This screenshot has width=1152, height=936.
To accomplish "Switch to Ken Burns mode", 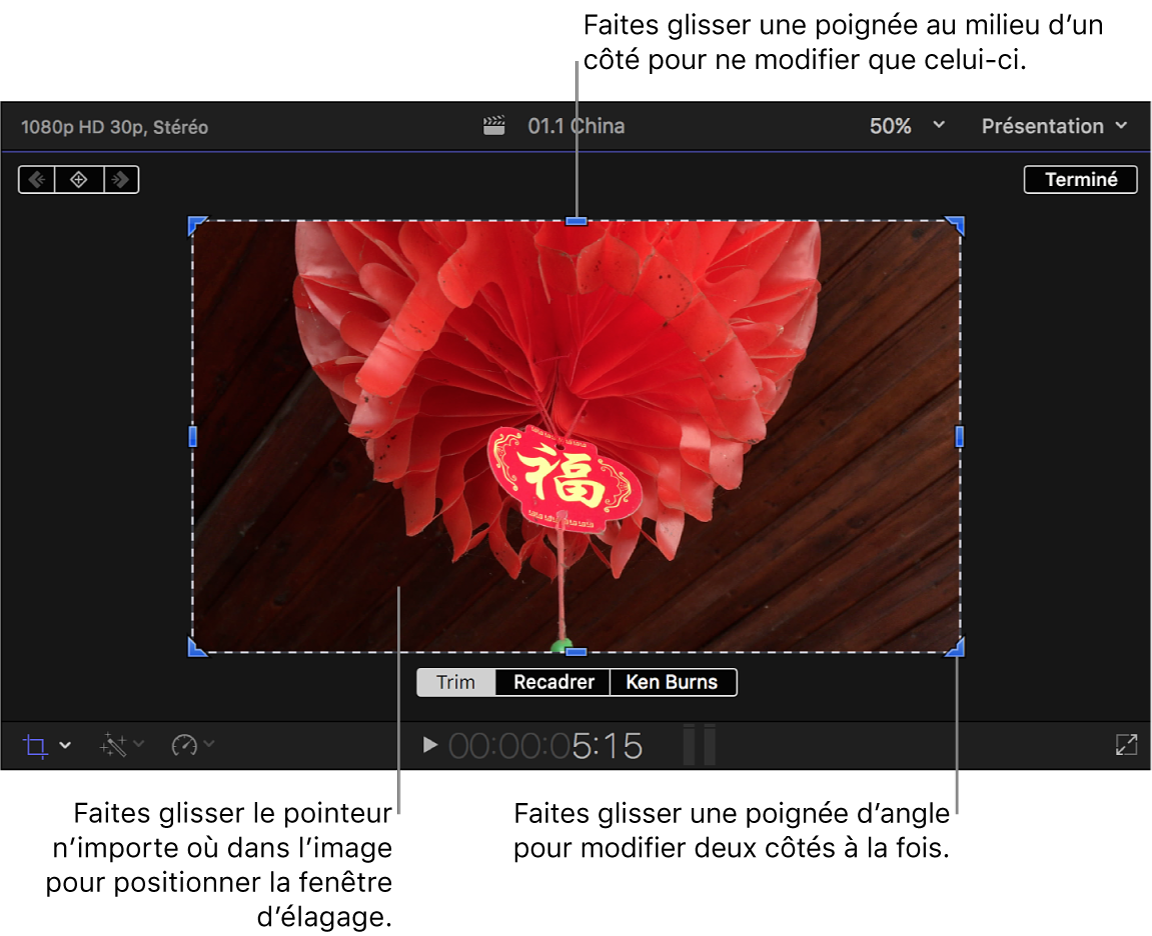I will (x=672, y=682).
